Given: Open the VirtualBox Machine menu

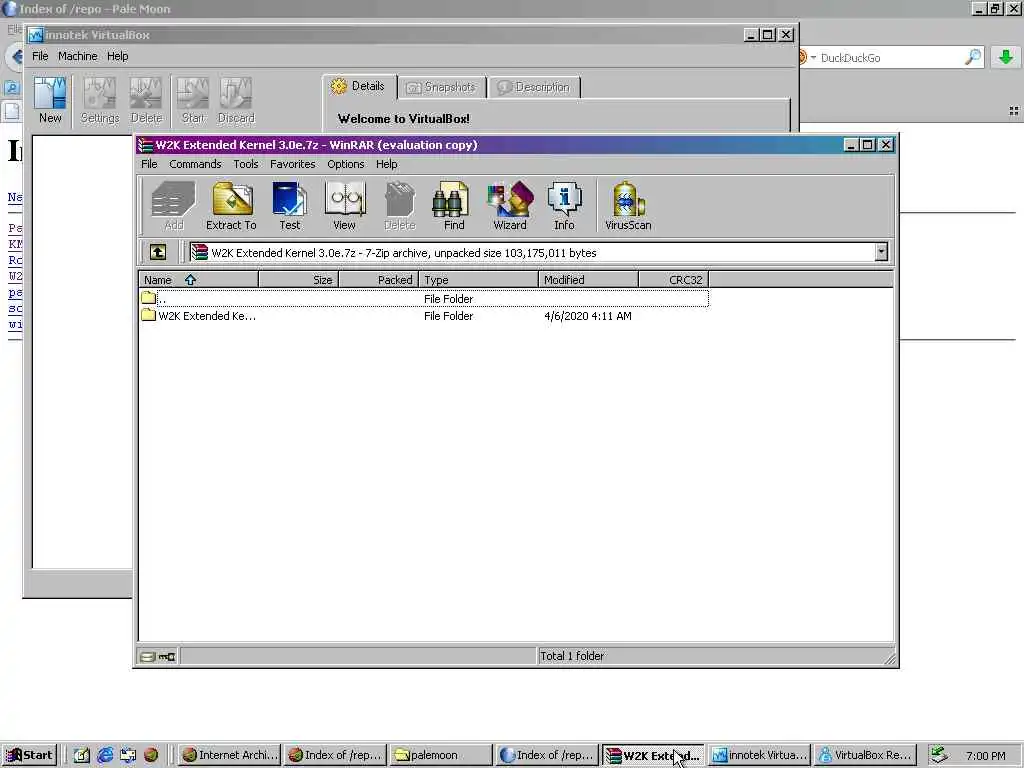Looking at the screenshot, I should (x=77, y=56).
